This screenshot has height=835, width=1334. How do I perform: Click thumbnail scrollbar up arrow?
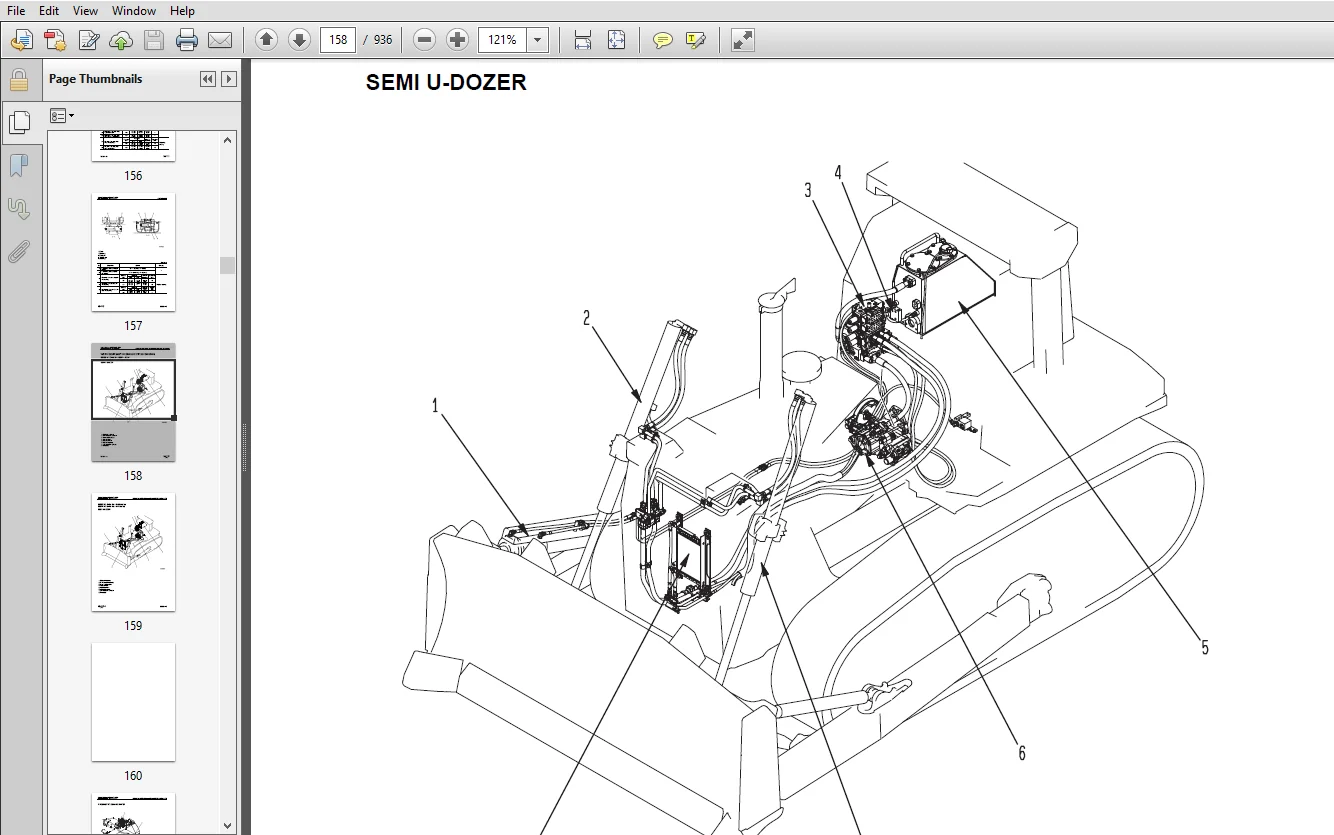228,140
